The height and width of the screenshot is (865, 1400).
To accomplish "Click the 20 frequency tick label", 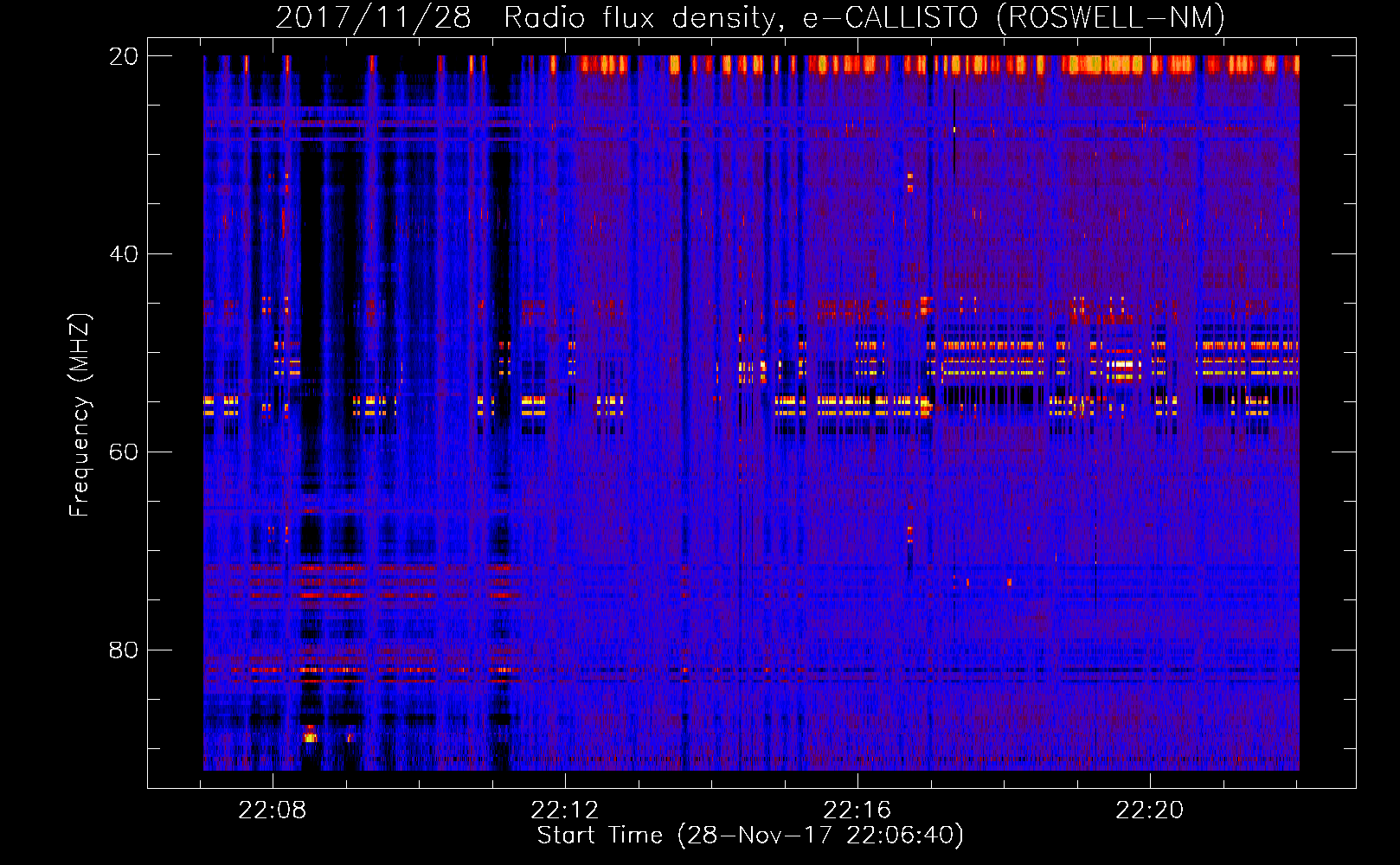I will point(124,56).
